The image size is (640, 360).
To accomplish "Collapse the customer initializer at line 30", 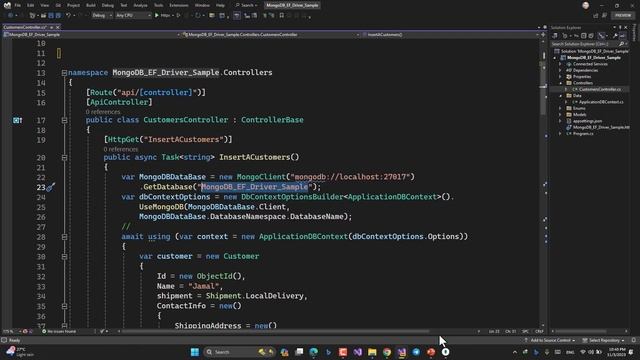I will click(64, 257).
